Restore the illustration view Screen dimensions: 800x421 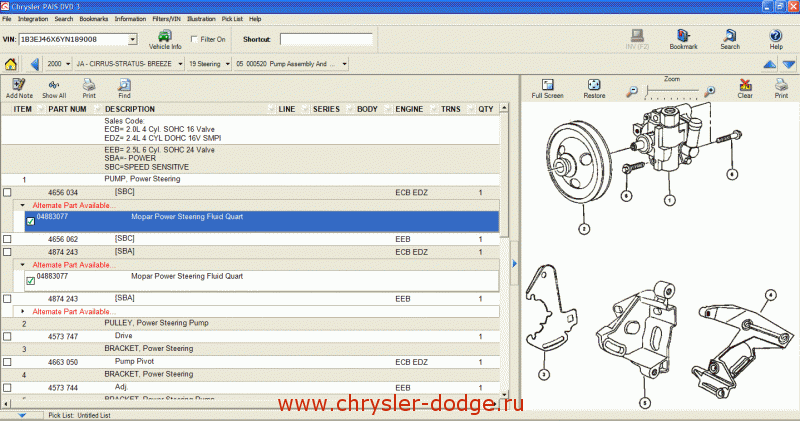[x=594, y=89]
